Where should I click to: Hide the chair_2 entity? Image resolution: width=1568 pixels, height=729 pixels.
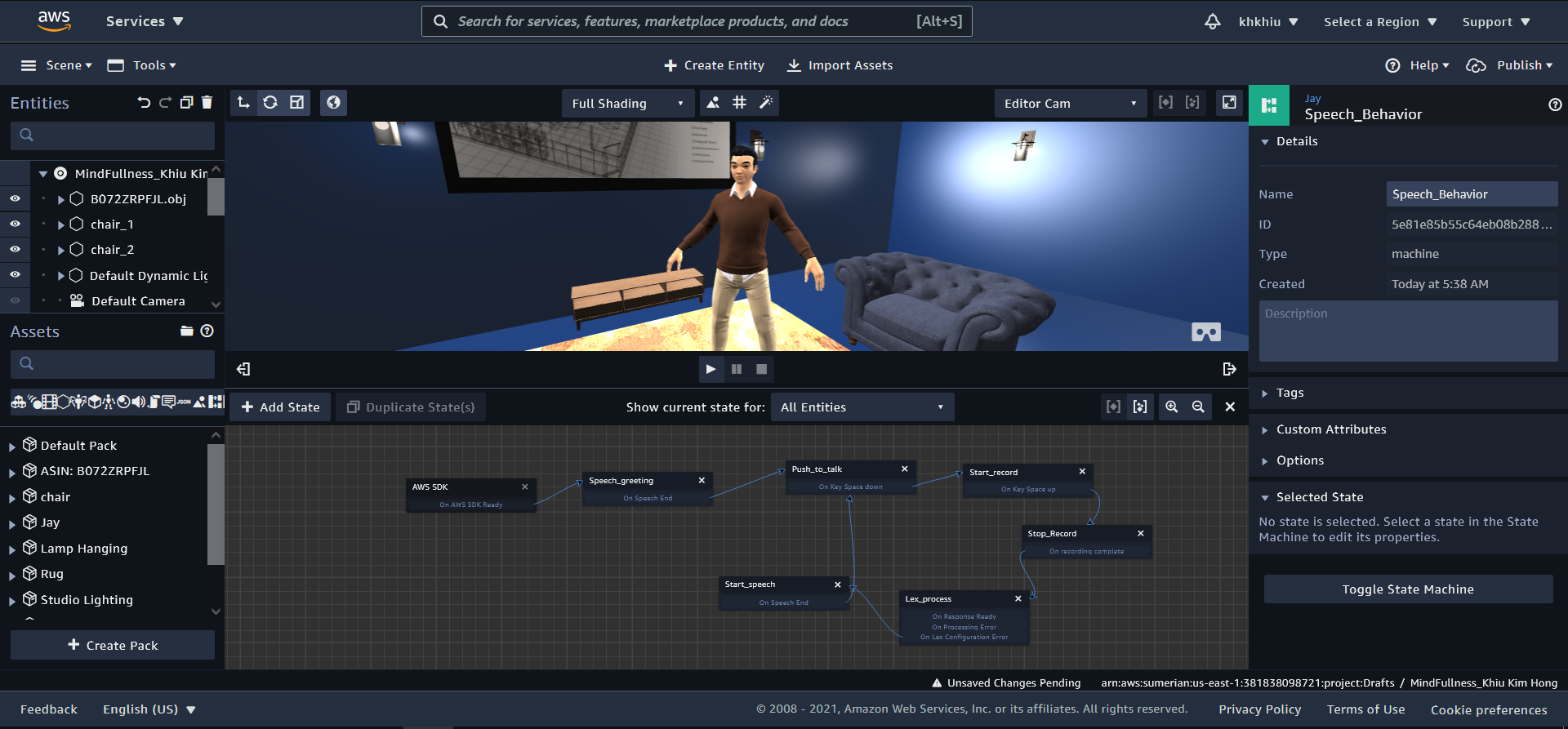click(x=15, y=249)
